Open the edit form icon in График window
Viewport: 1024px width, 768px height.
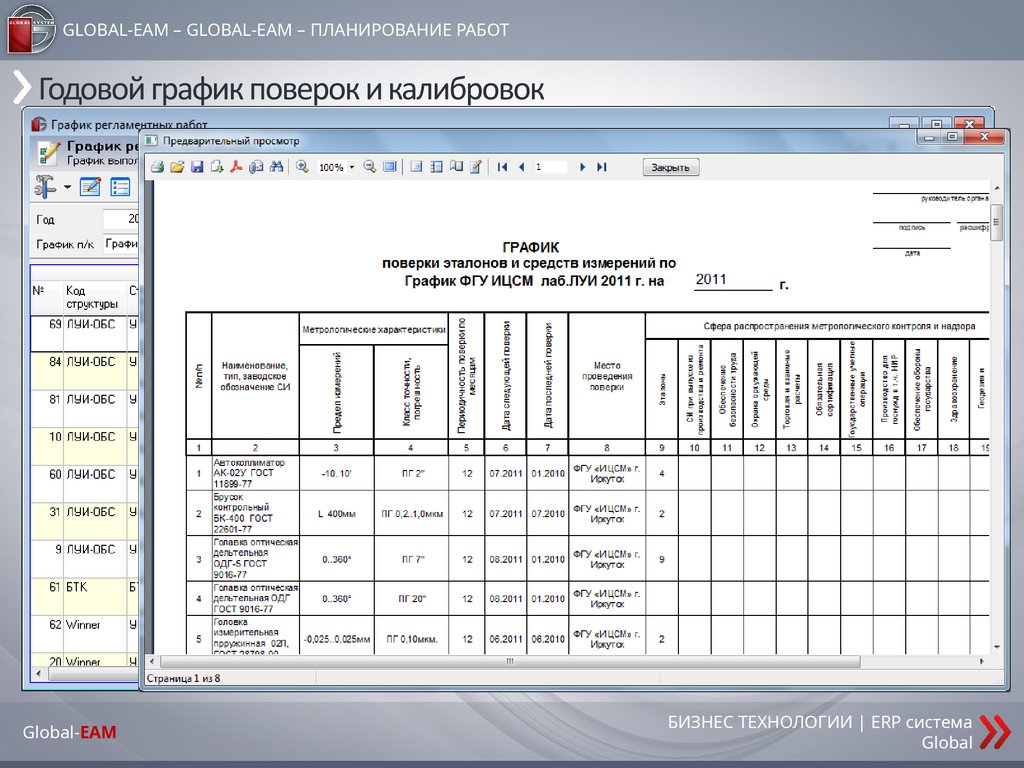point(90,187)
